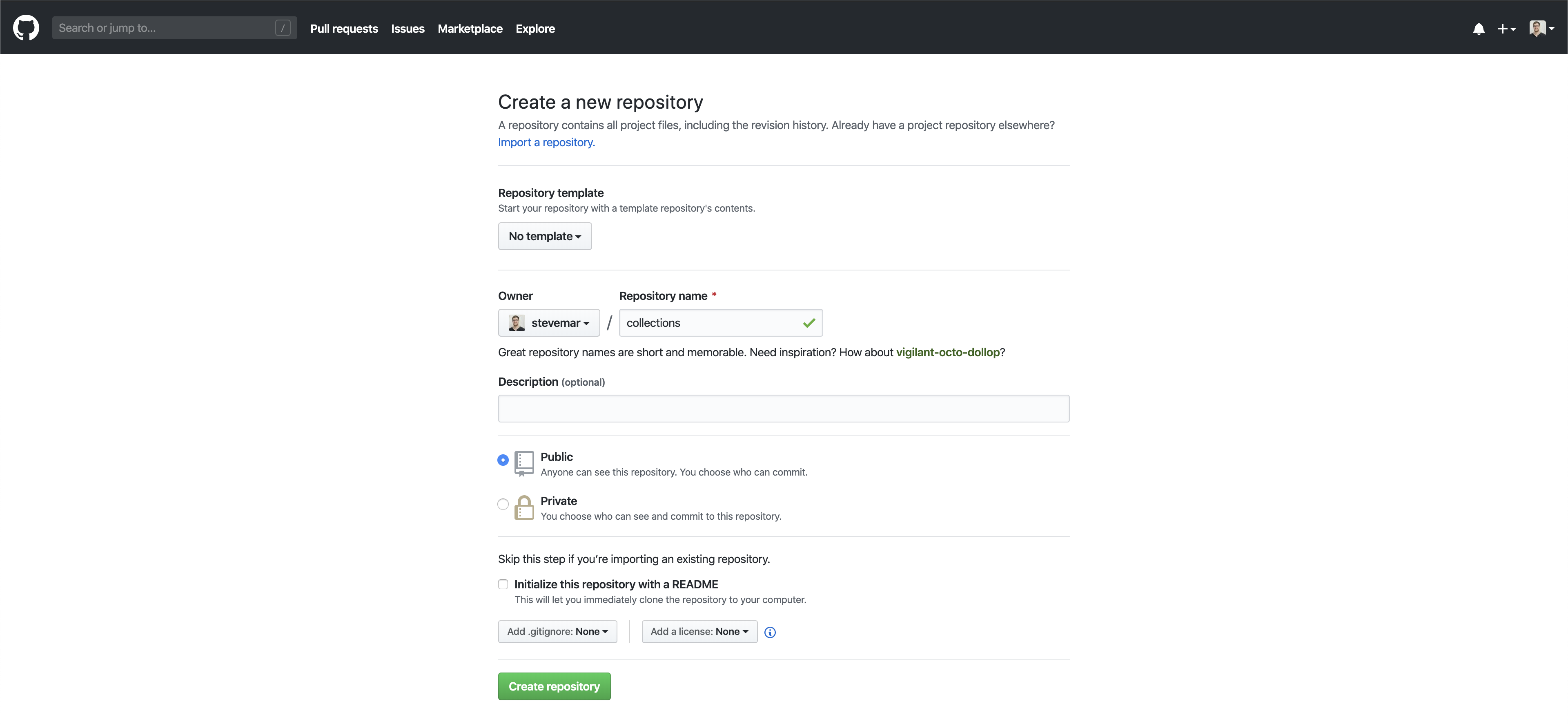Image resolution: width=1568 pixels, height=724 pixels.
Task: Click the public repository book icon
Action: pos(524,463)
